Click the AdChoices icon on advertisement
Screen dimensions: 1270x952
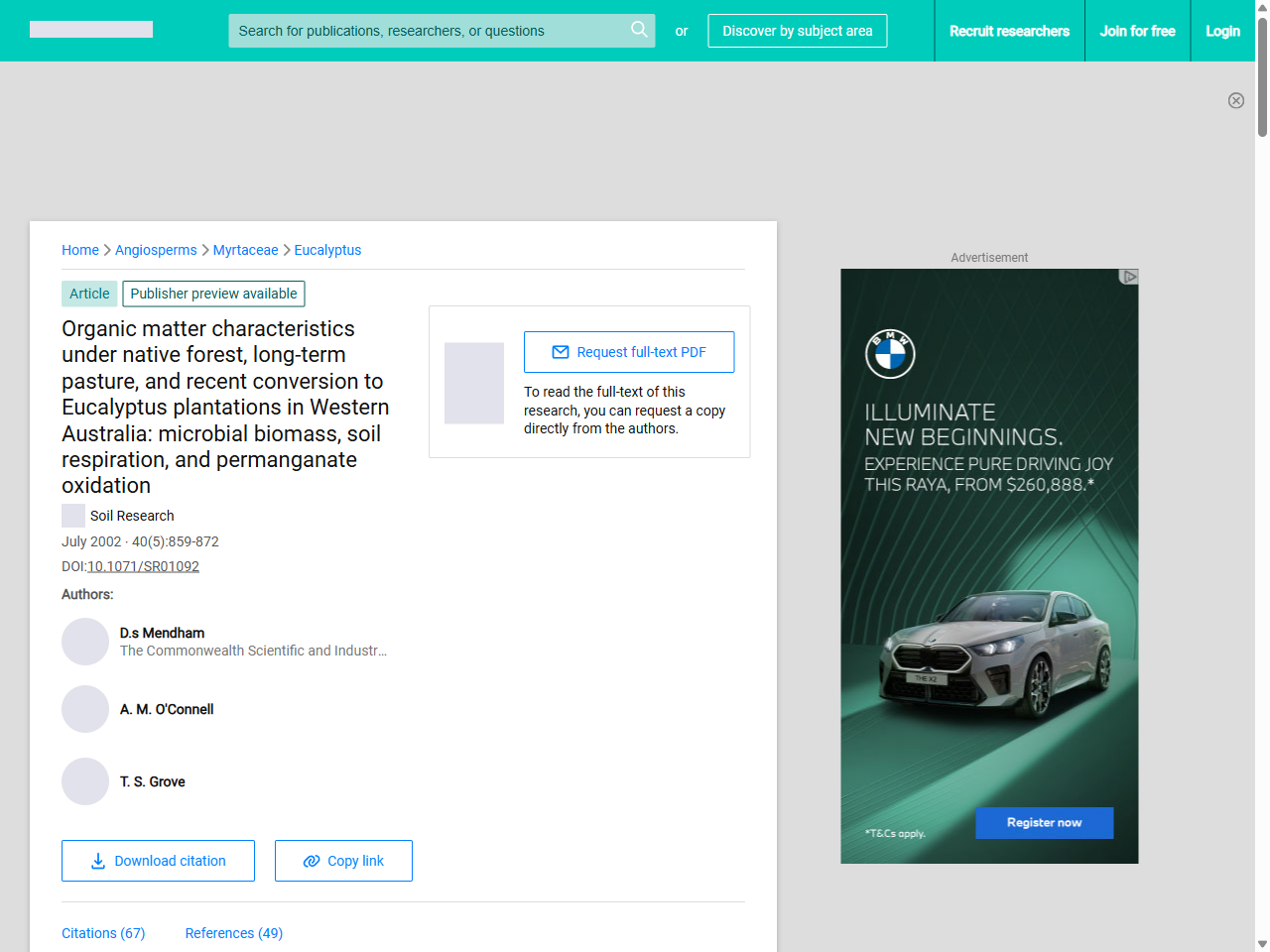tap(1128, 277)
